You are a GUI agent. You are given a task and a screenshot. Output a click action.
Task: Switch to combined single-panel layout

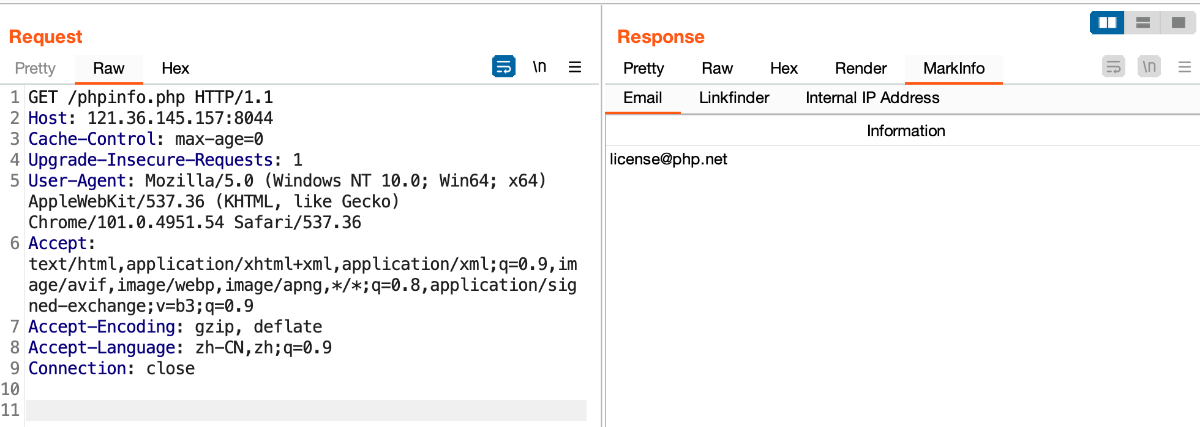(x=1177, y=22)
